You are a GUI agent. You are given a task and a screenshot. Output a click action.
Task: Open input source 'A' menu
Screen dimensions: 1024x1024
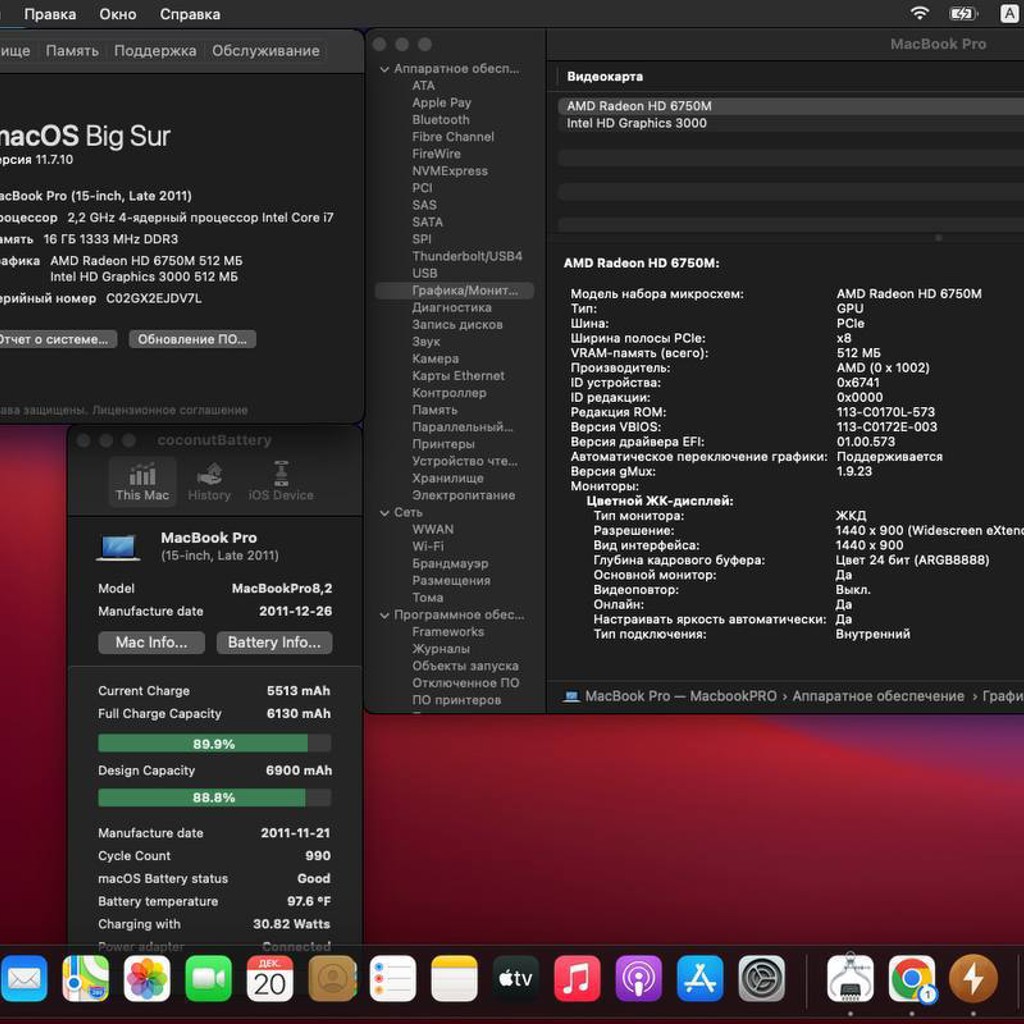tap(1008, 14)
